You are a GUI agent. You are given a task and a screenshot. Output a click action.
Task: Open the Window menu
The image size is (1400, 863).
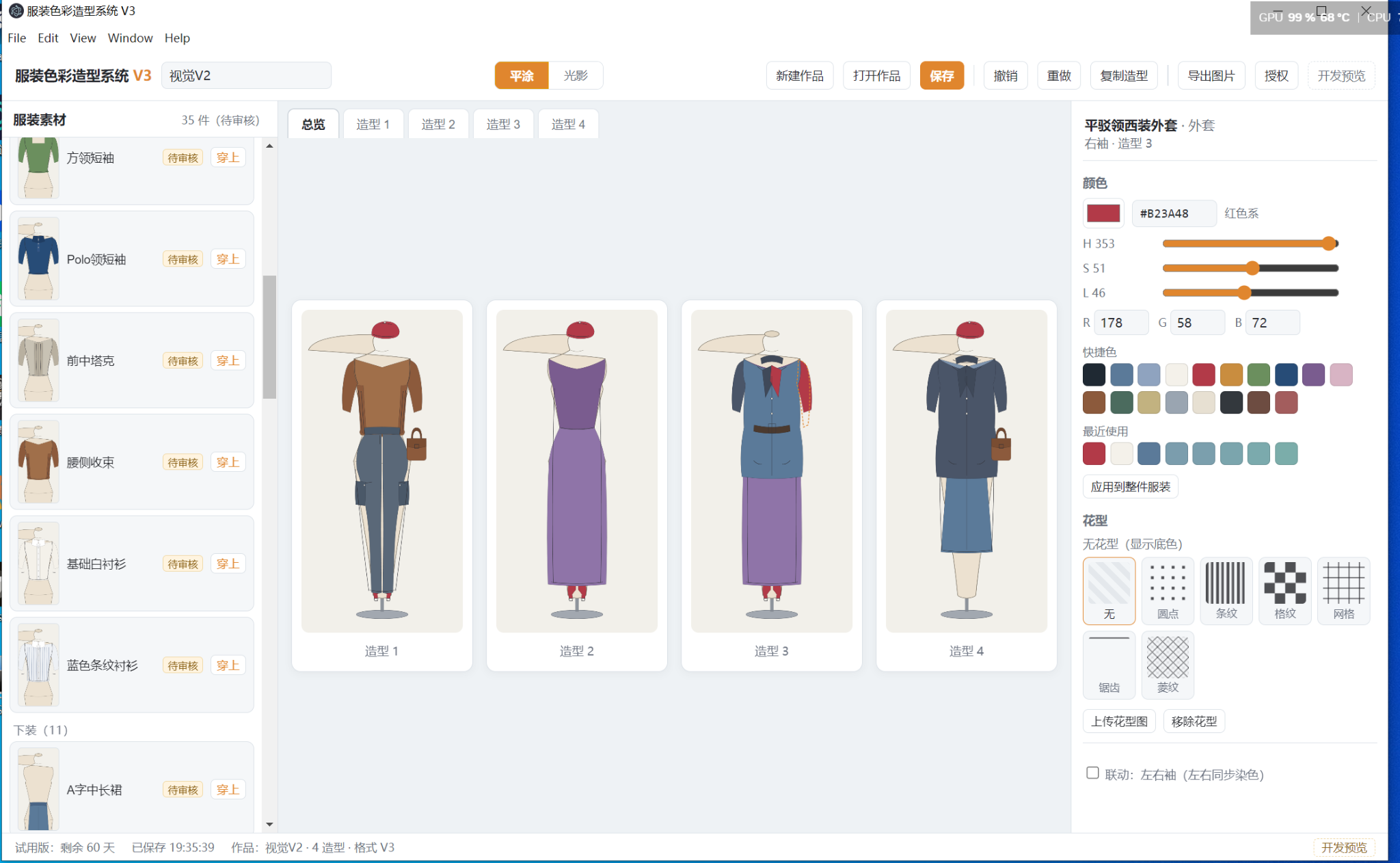pyautogui.click(x=130, y=38)
